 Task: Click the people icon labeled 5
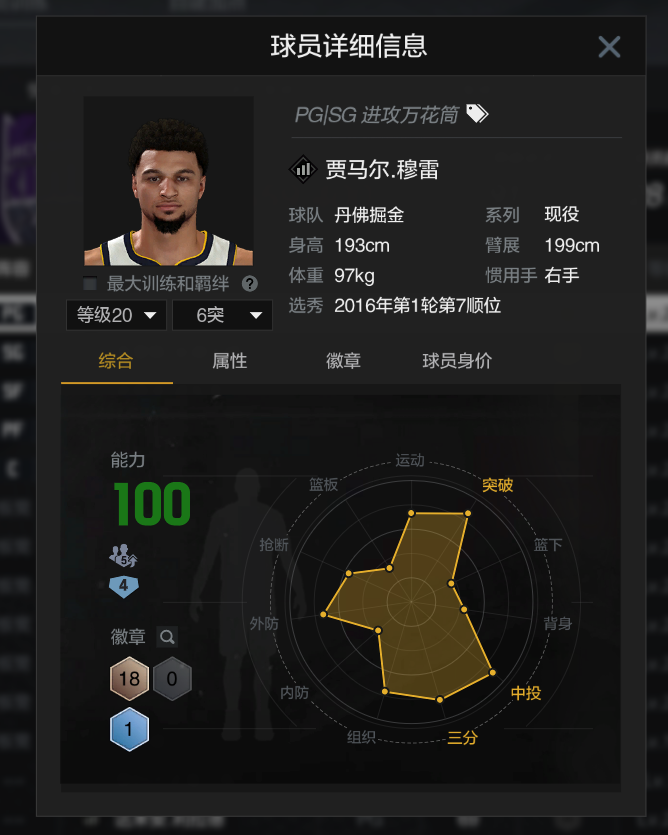tap(123, 555)
